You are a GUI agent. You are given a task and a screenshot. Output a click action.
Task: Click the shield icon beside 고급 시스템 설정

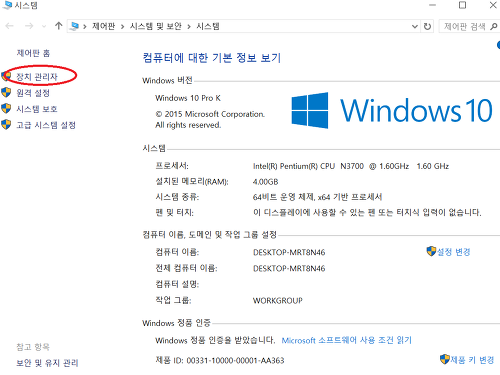coord(6,124)
